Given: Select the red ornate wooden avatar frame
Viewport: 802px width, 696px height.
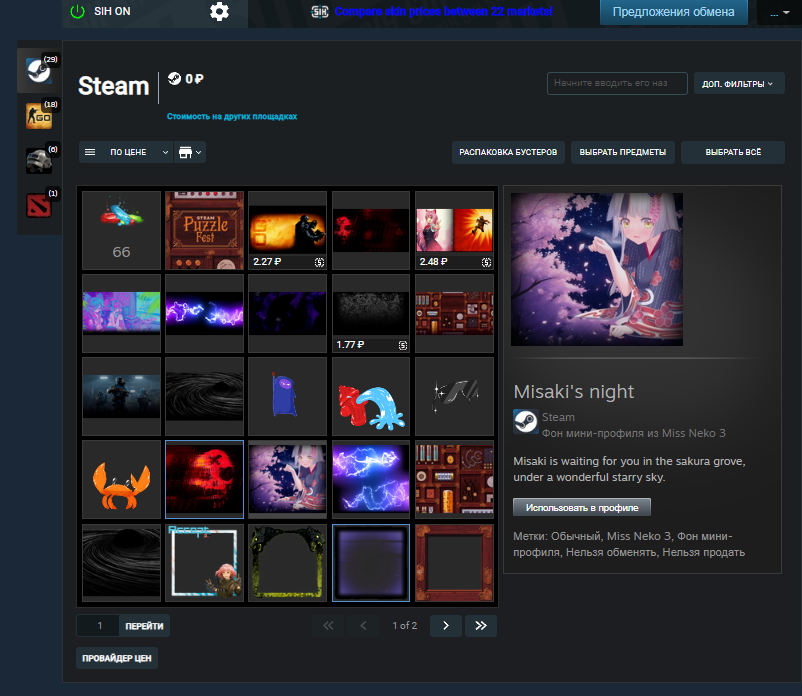Looking at the screenshot, I should [x=454, y=563].
